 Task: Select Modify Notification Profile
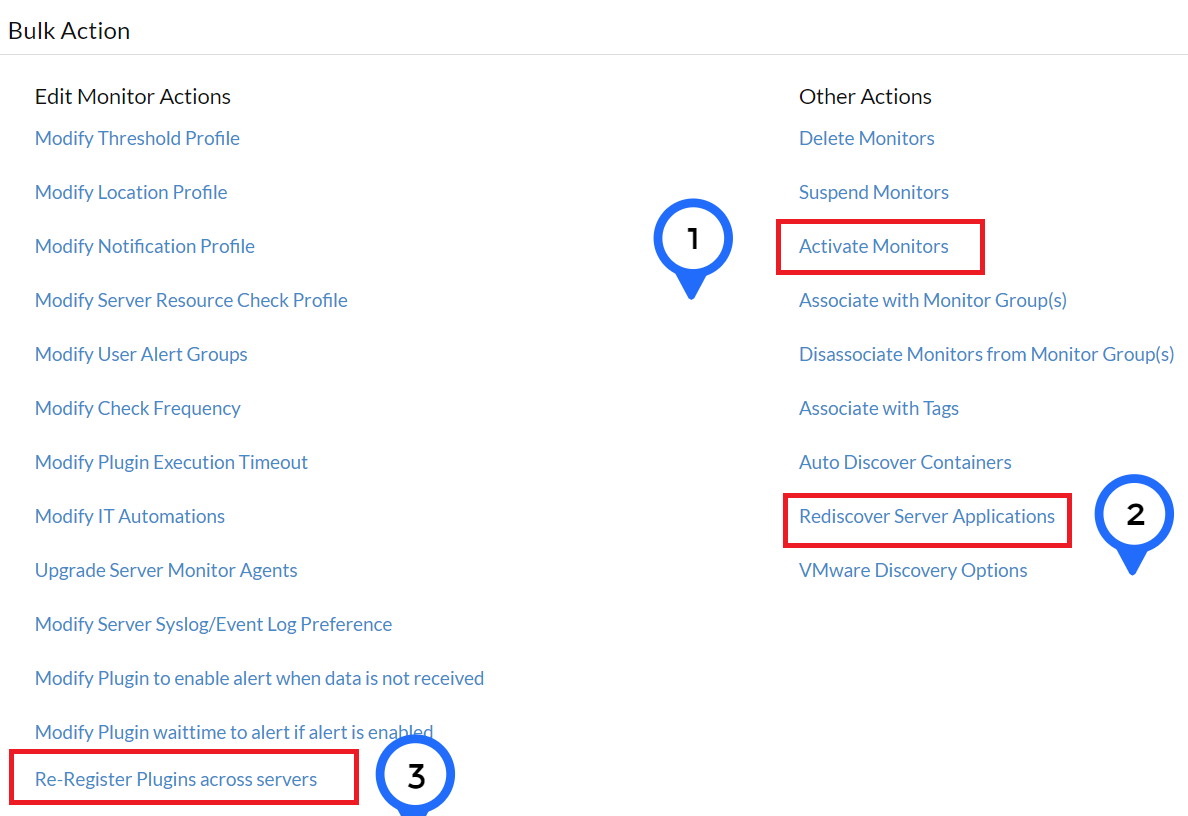click(x=145, y=246)
